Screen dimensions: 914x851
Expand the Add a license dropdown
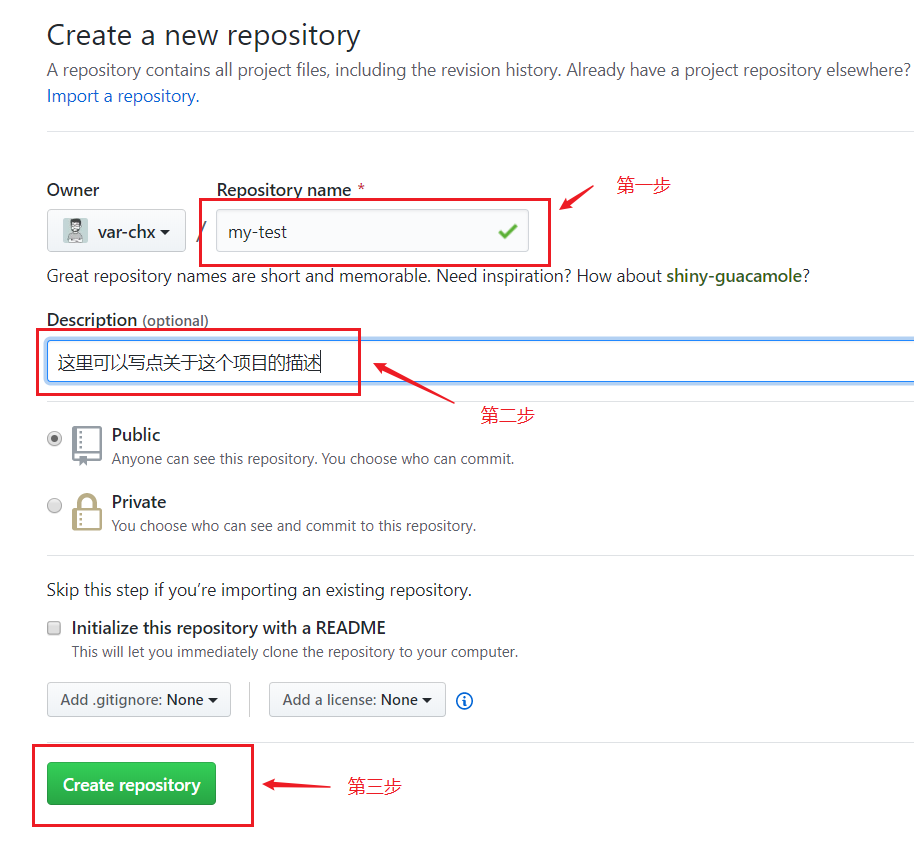[x=357, y=700]
